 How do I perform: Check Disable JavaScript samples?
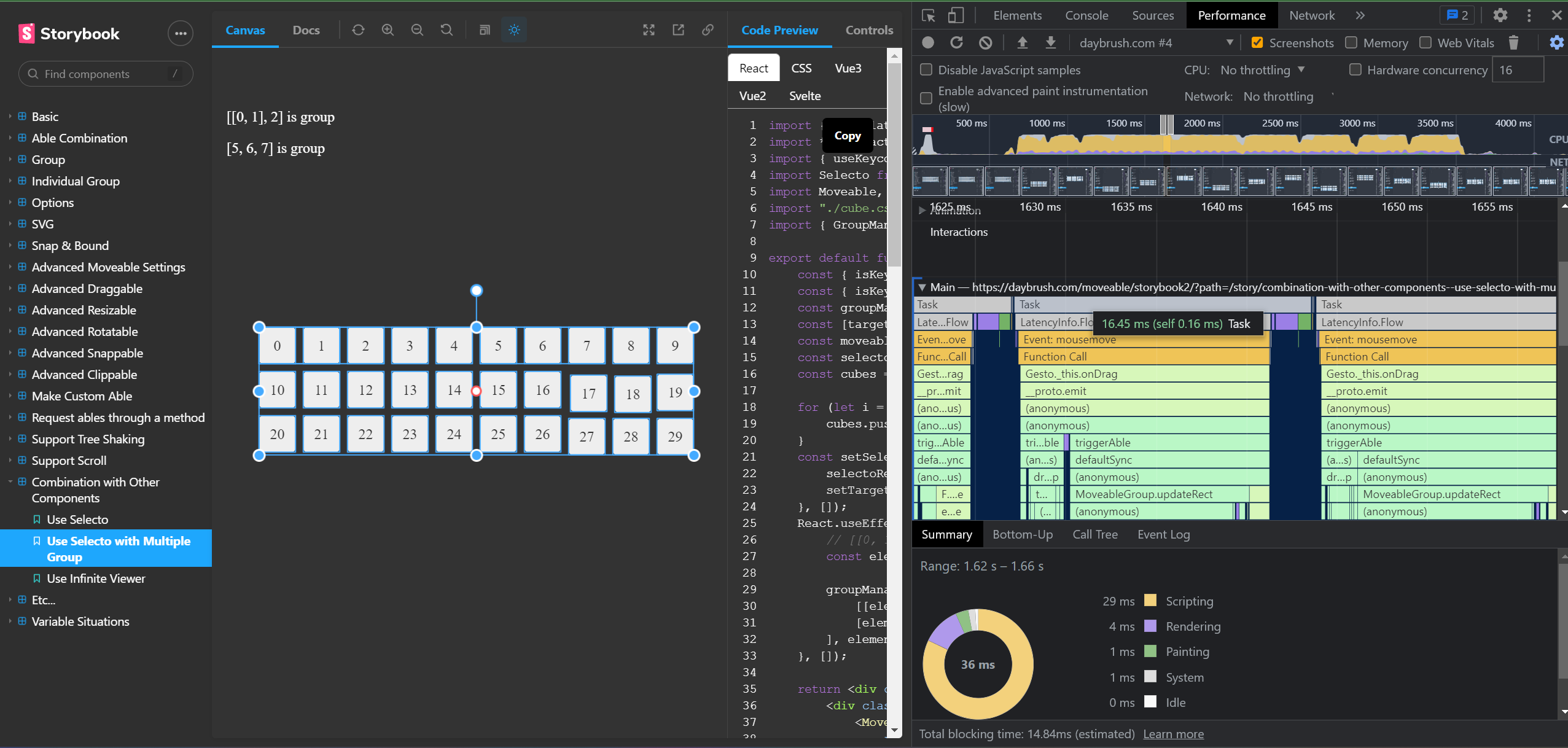pos(927,69)
